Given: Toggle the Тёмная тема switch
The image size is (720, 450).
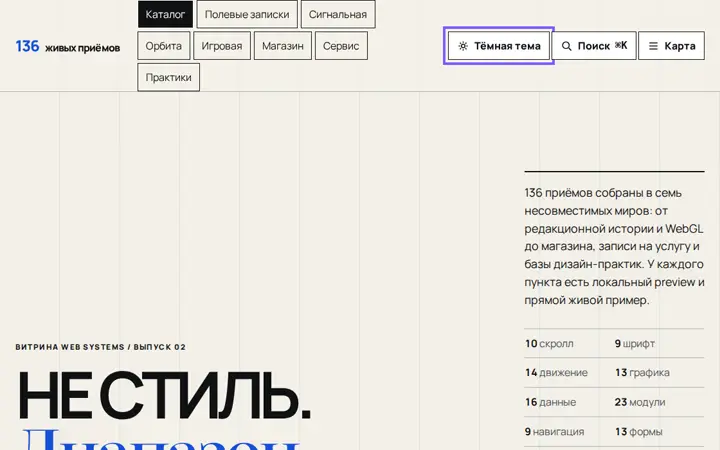Looking at the screenshot, I should pyautogui.click(x=499, y=45).
